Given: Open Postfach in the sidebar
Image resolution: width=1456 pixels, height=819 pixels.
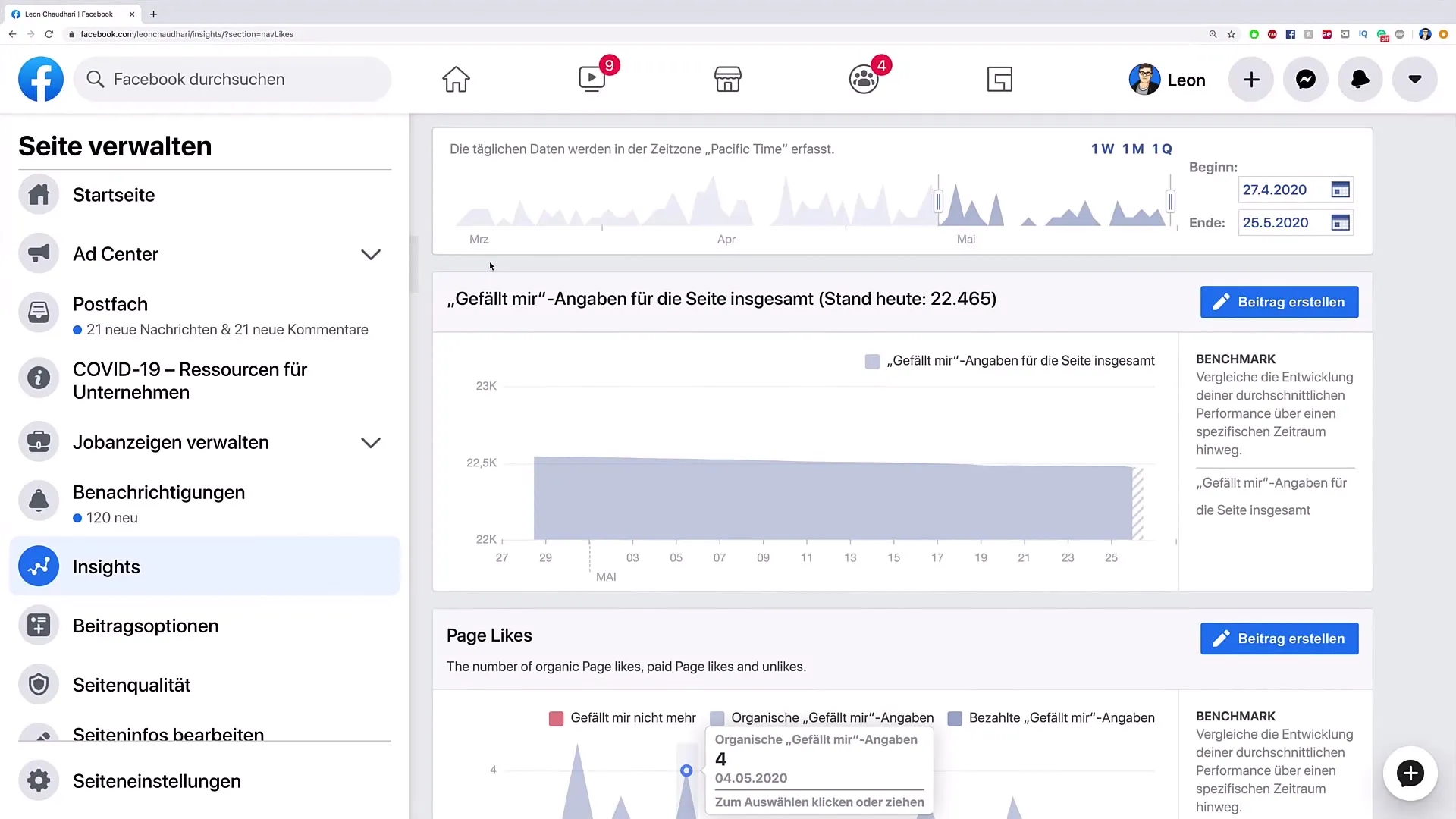Looking at the screenshot, I should (x=205, y=315).
